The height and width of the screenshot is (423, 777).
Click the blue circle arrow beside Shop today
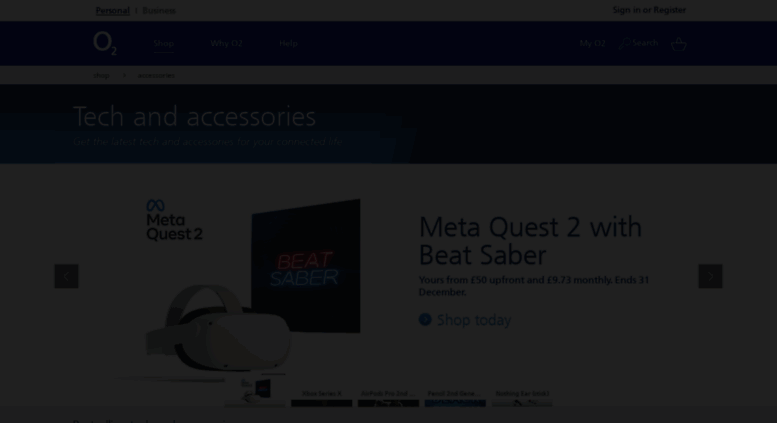tap(425, 319)
